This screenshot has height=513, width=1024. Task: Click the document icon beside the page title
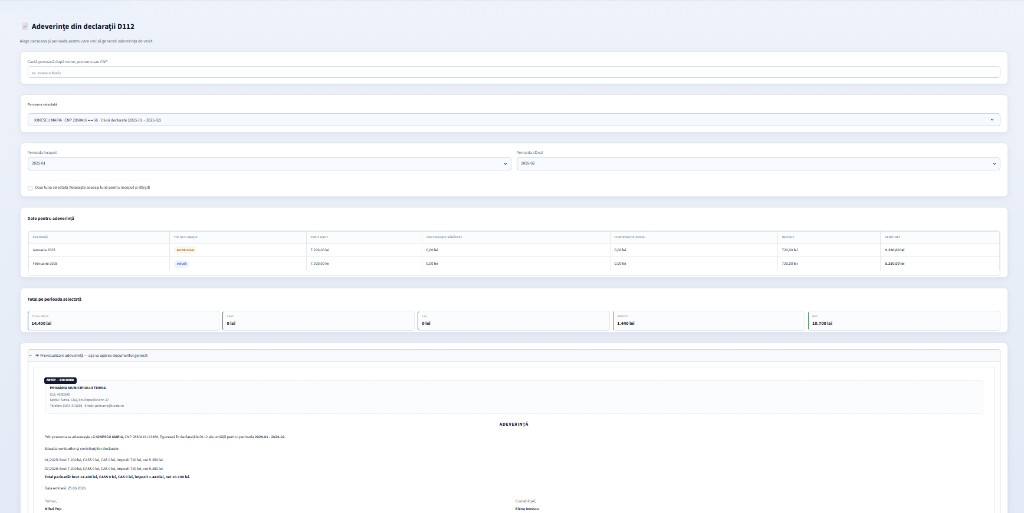tap(25, 27)
